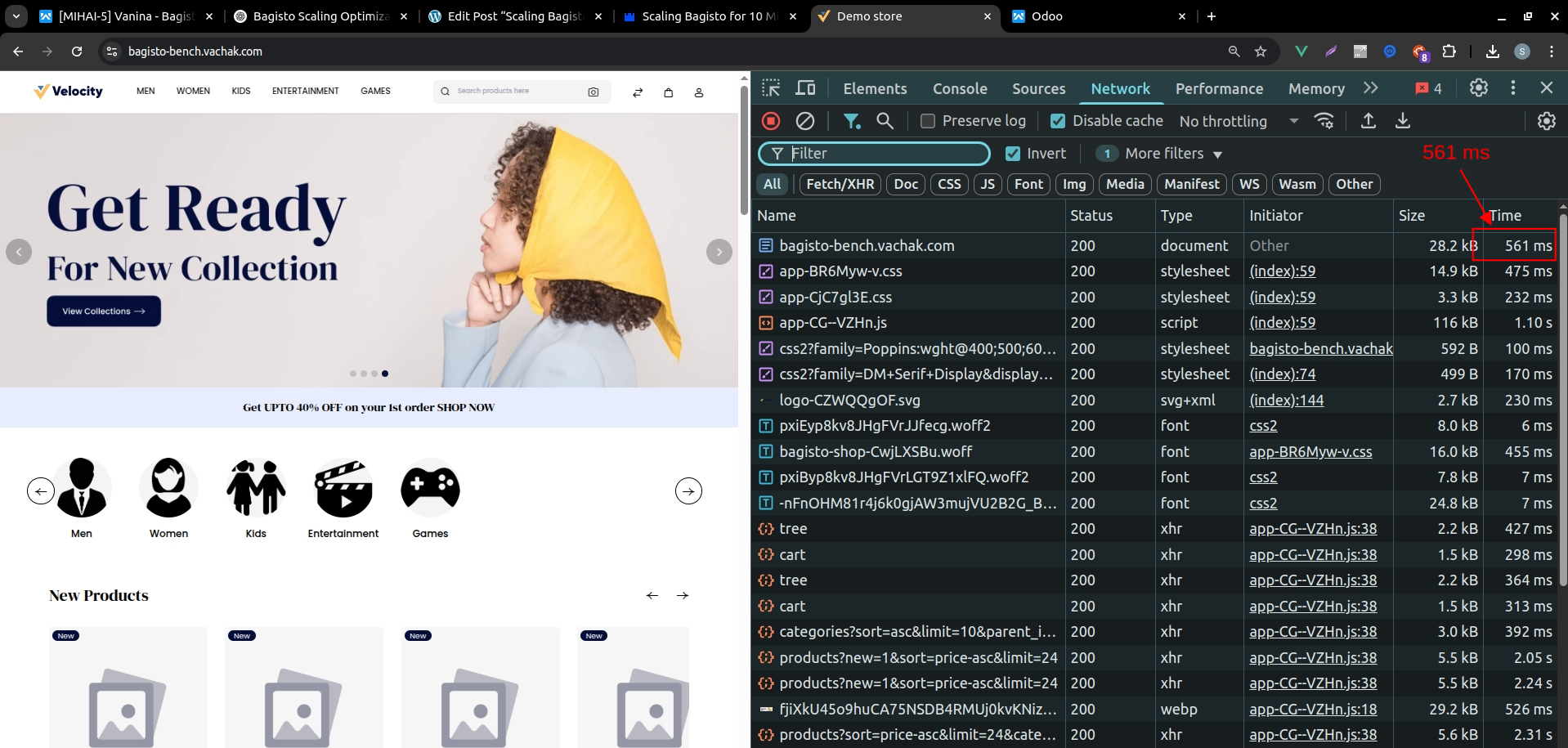Image resolution: width=1568 pixels, height=748 pixels.
Task: Open browser extensions puzzle icon
Action: (1449, 52)
